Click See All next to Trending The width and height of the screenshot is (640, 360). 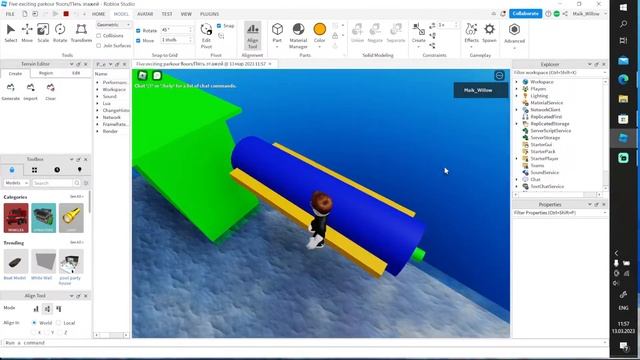point(76,242)
